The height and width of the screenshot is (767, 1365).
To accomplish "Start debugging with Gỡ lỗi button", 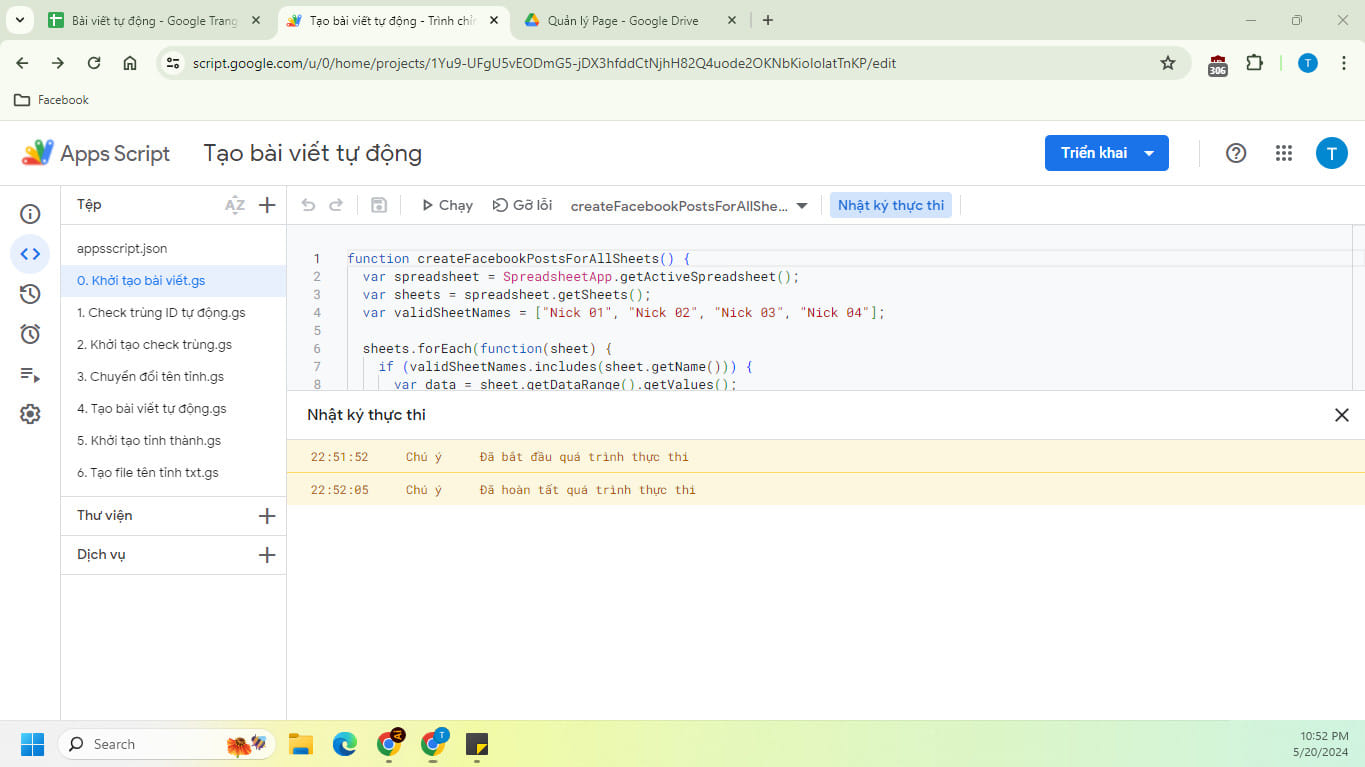I will click(x=522, y=205).
